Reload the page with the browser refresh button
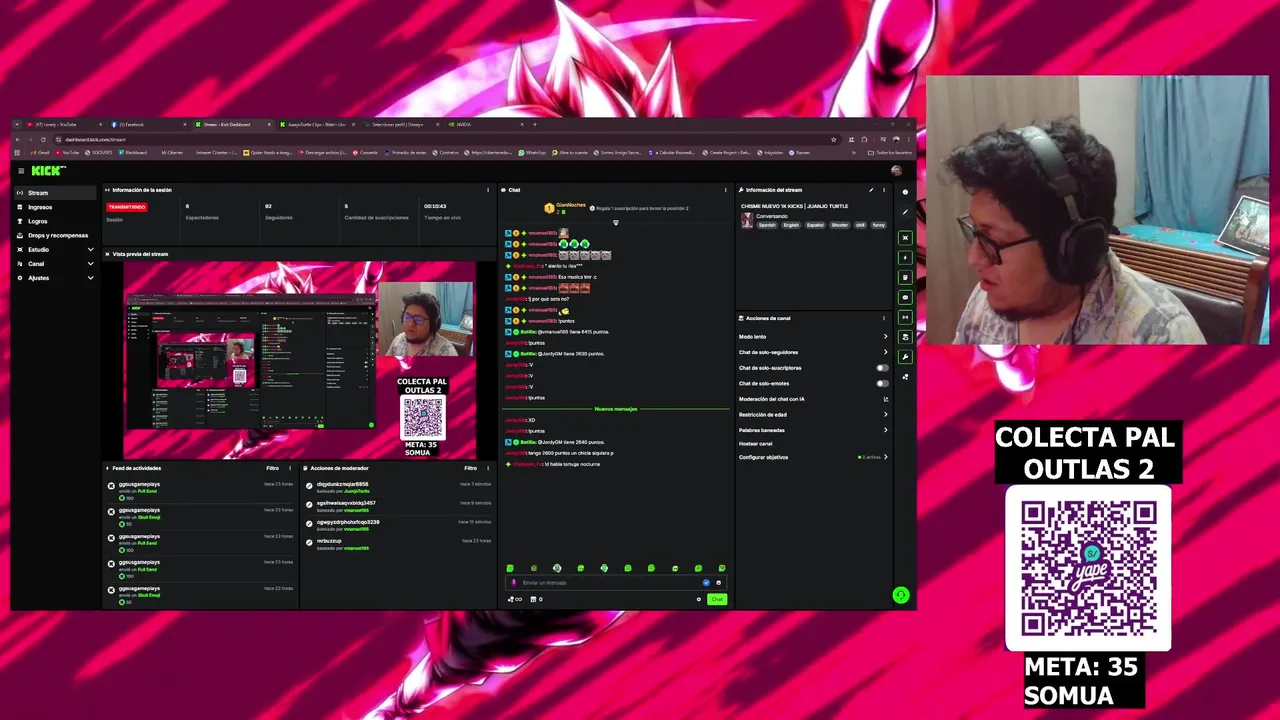The height and width of the screenshot is (720, 1280). click(x=42, y=139)
